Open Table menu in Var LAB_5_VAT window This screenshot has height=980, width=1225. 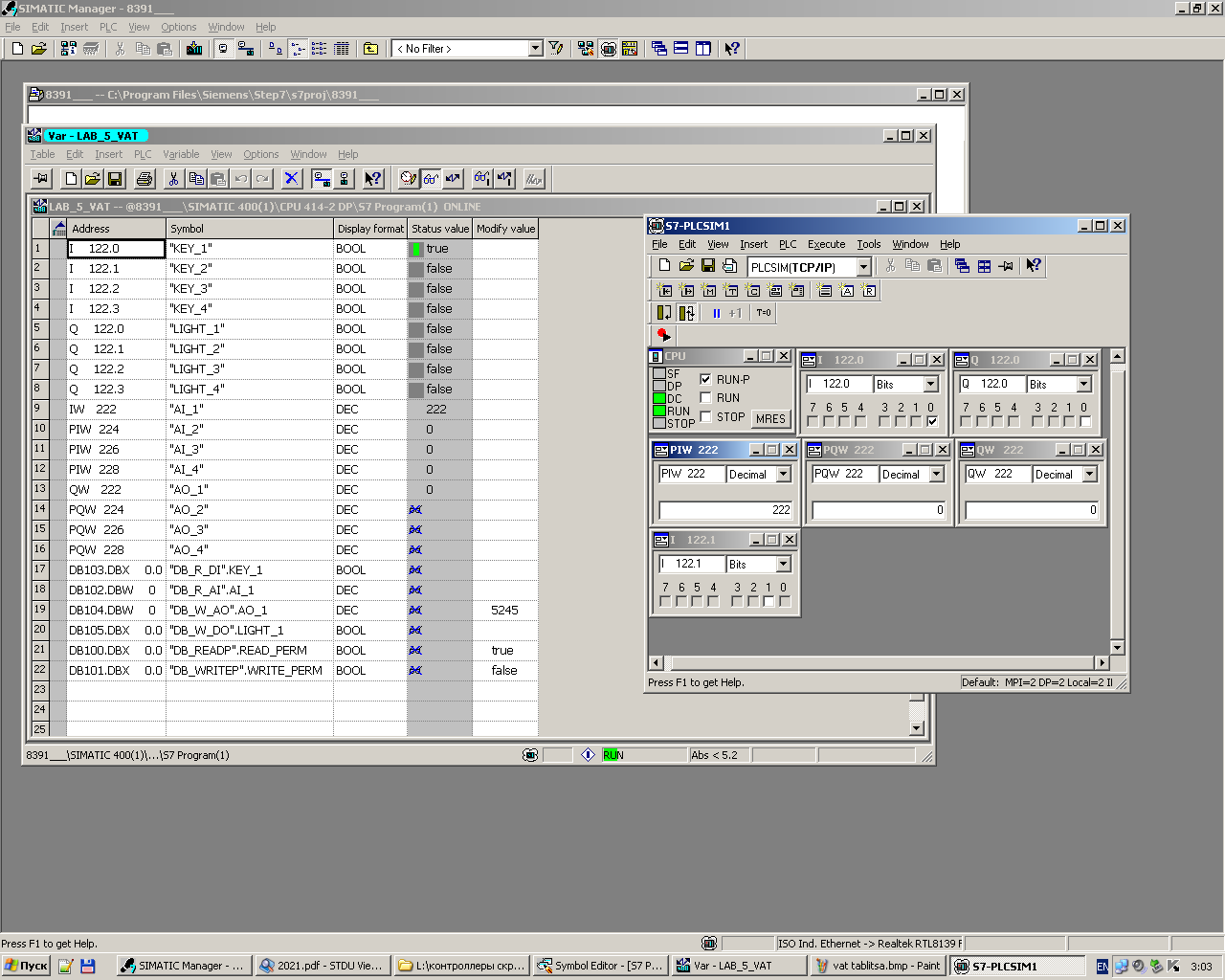click(x=42, y=154)
